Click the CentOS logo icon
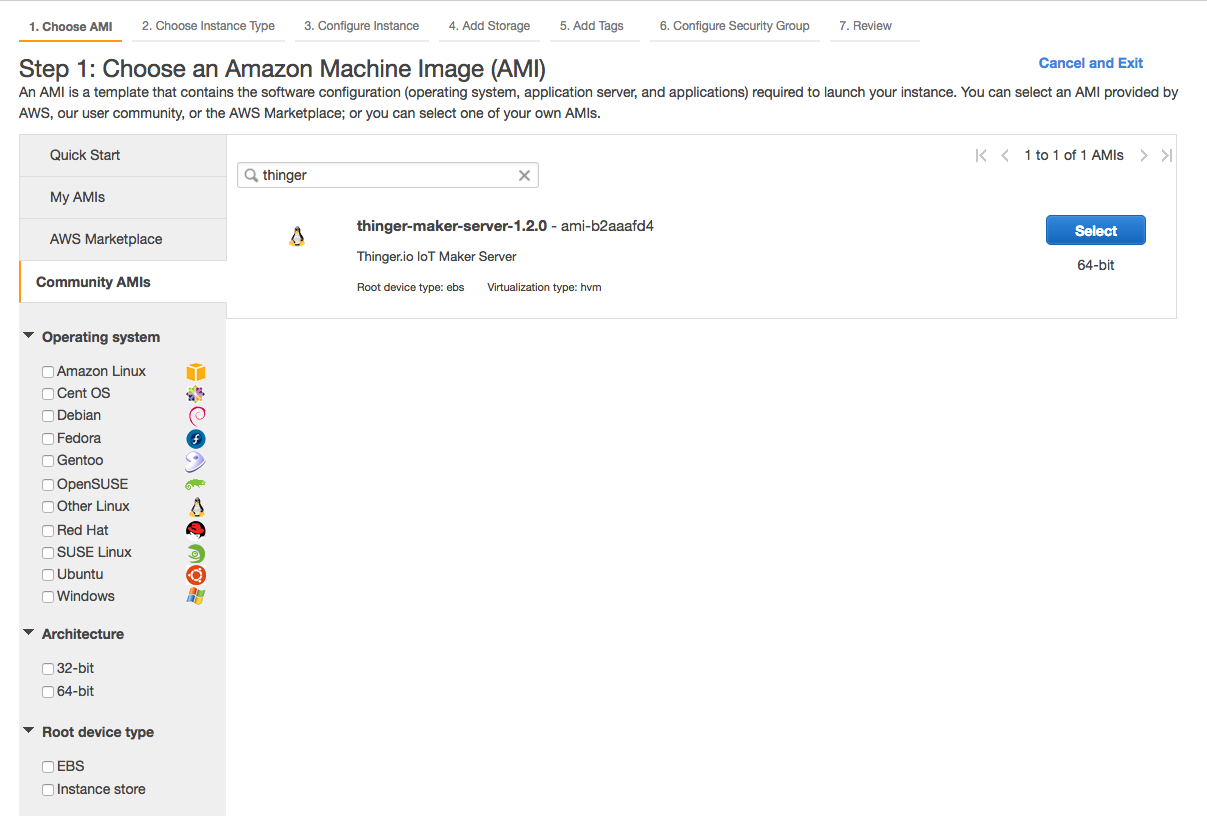This screenshot has width=1207, height=836. 196,394
